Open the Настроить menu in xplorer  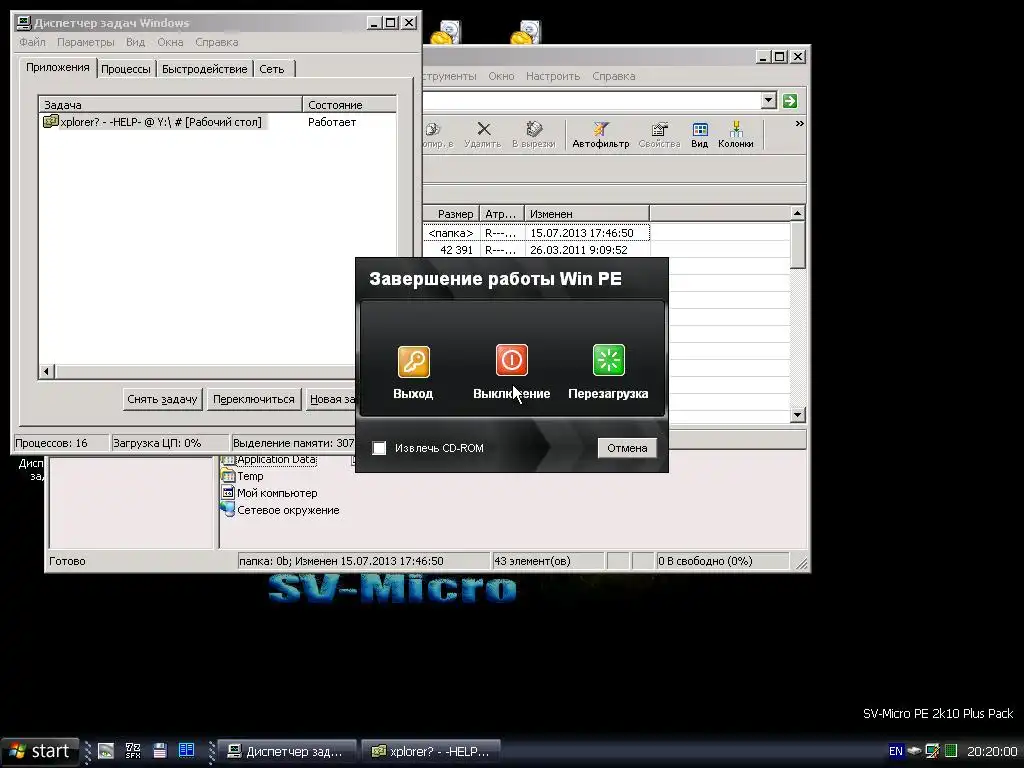(x=552, y=76)
